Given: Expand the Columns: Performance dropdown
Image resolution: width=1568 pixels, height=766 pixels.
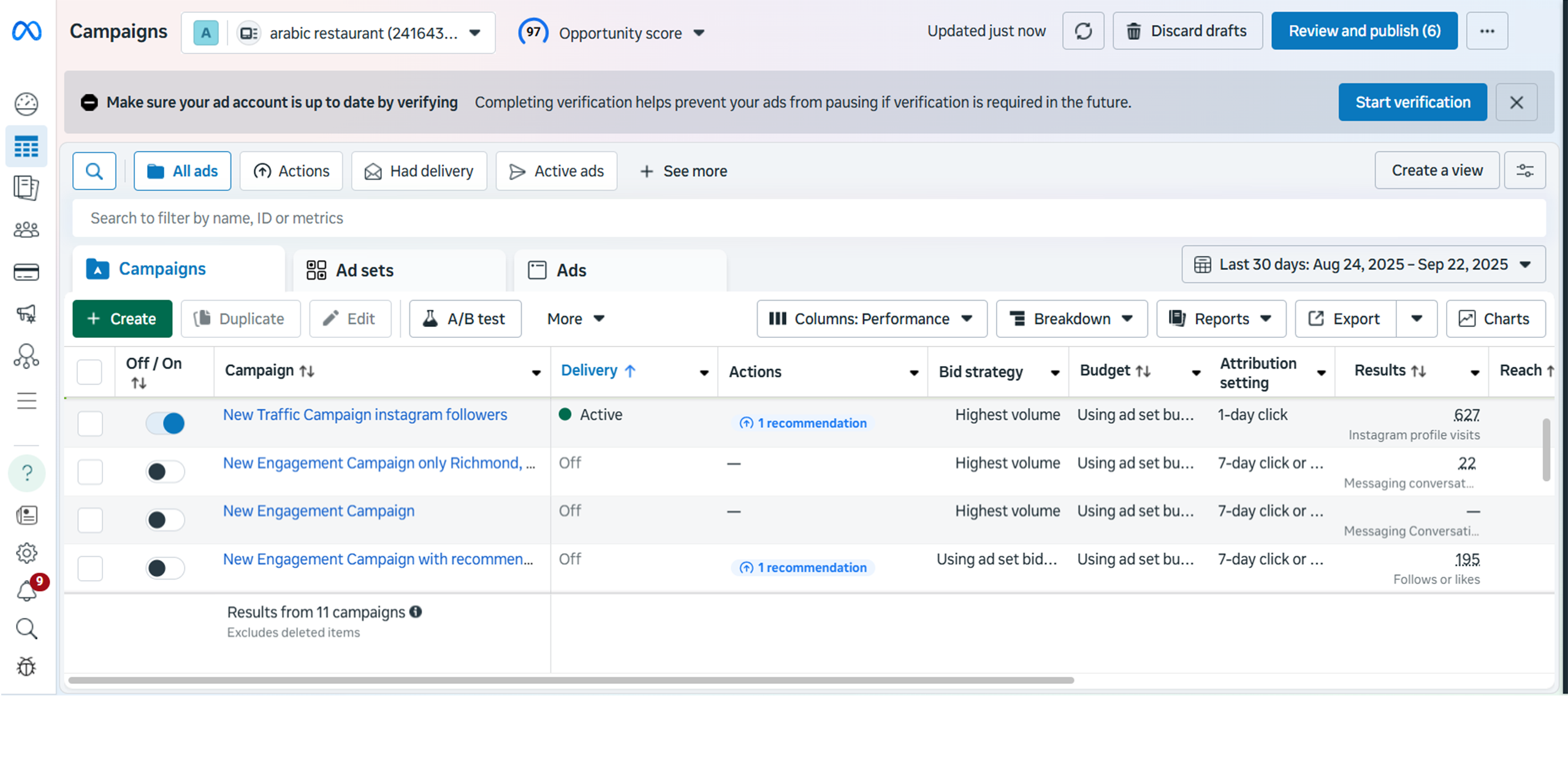Looking at the screenshot, I should point(871,319).
